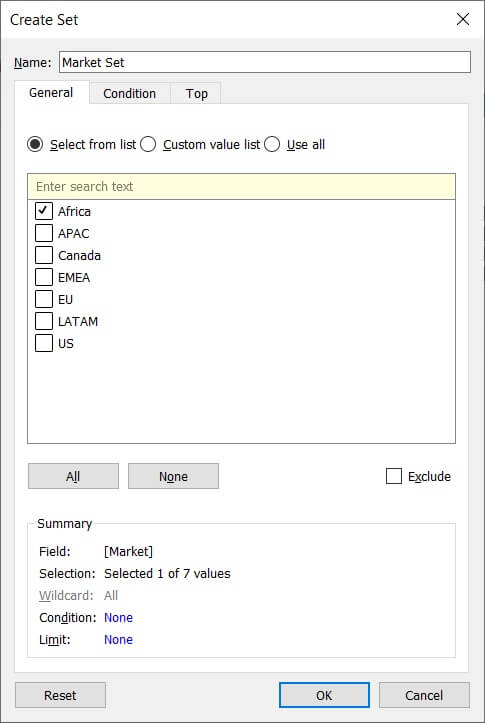
Task: Choose the Use all radio option
Action: [272, 144]
